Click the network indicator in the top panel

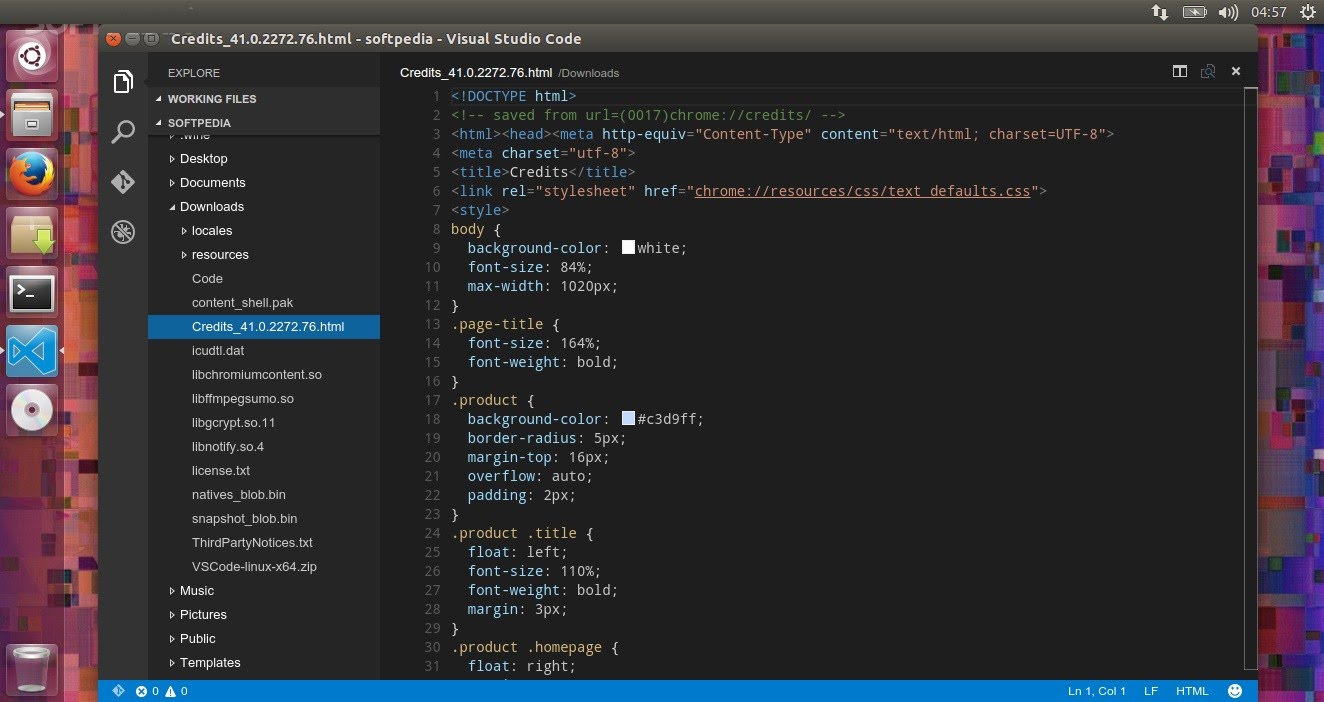click(x=1160, y=12)
